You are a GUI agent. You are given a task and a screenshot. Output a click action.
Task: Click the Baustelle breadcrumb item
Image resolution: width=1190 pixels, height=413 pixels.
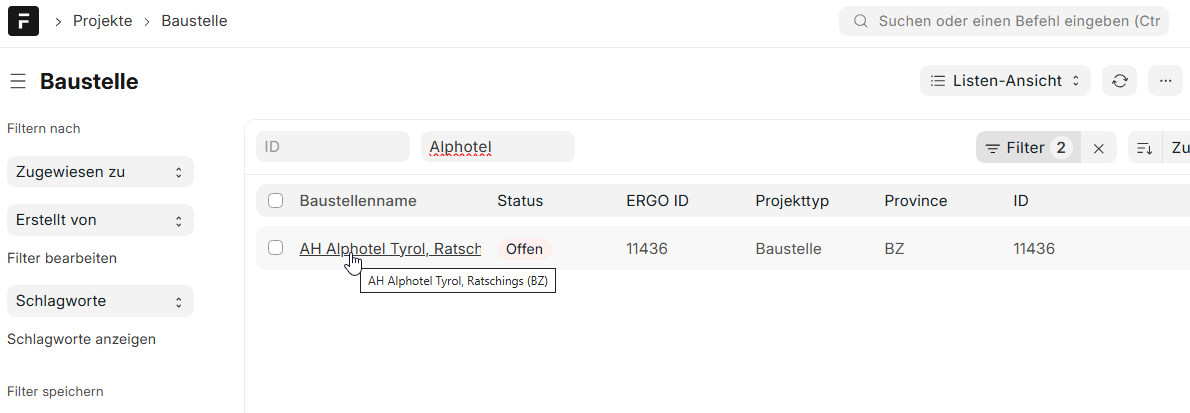(x=194, y=21)
